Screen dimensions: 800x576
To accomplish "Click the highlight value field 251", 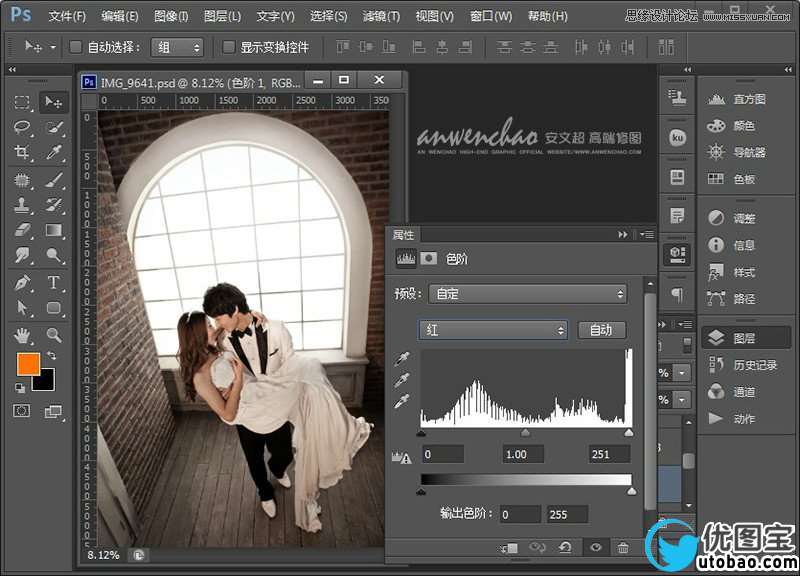I will 609,454.
